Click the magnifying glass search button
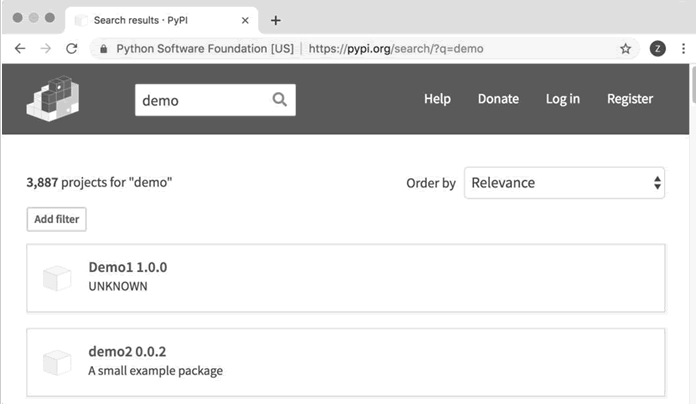 [279, 99]
